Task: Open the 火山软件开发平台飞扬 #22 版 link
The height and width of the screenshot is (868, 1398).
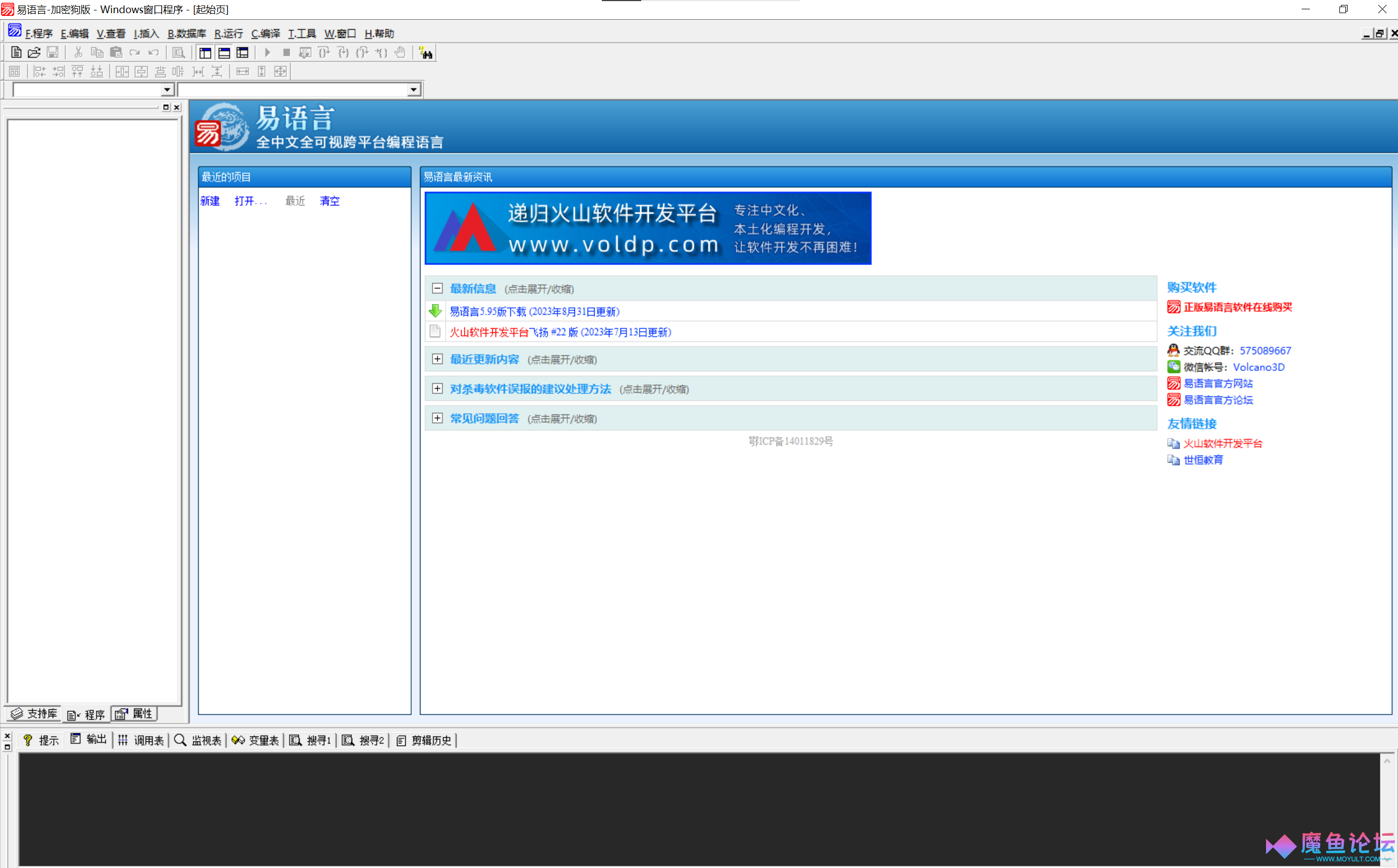Action: point(560,332)
